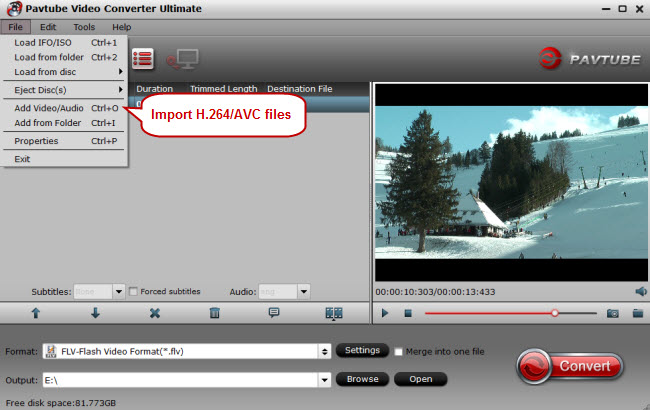Open the File menu

click(x=15, y=27)
